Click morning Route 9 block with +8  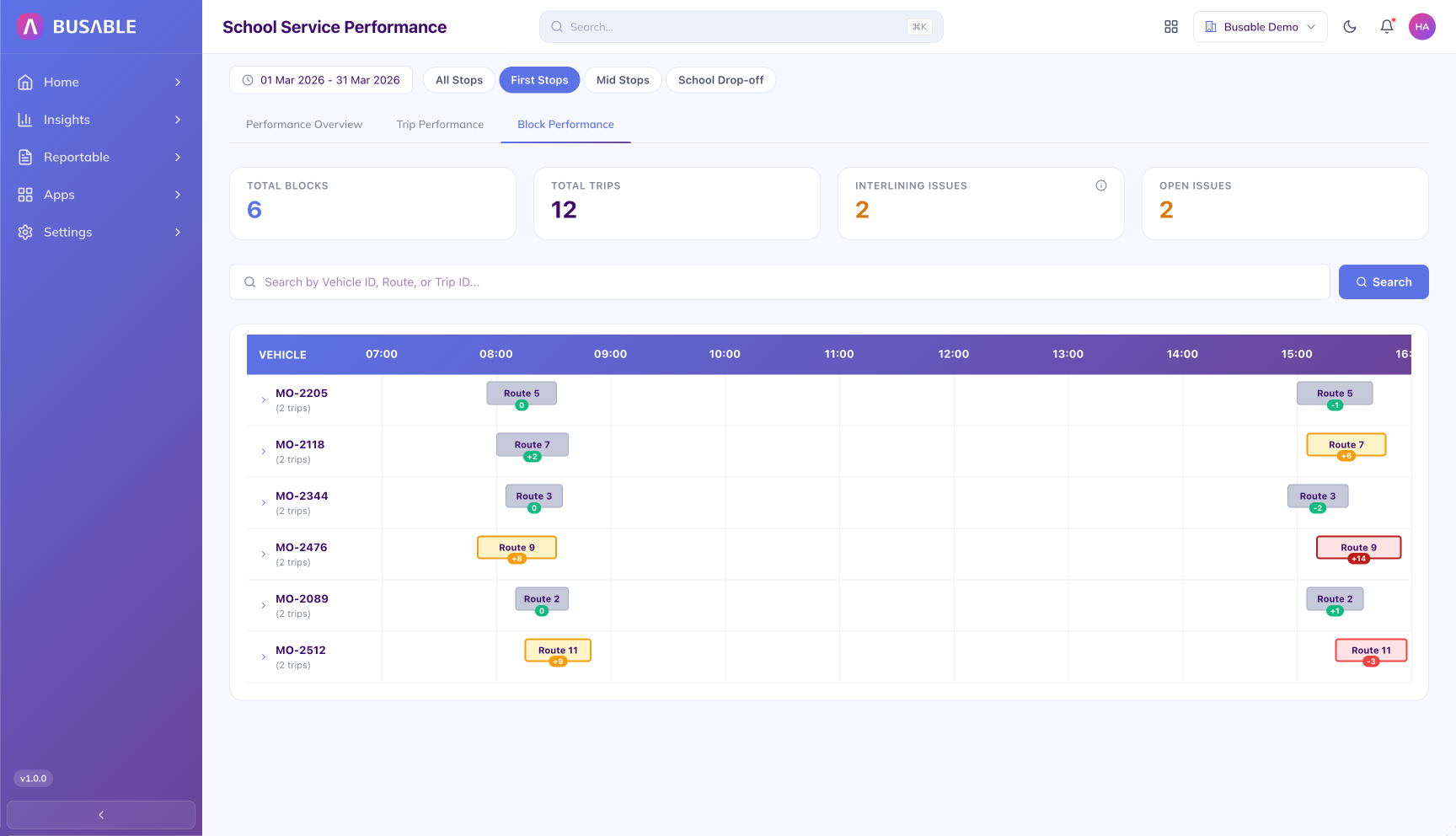coord(517,548)
